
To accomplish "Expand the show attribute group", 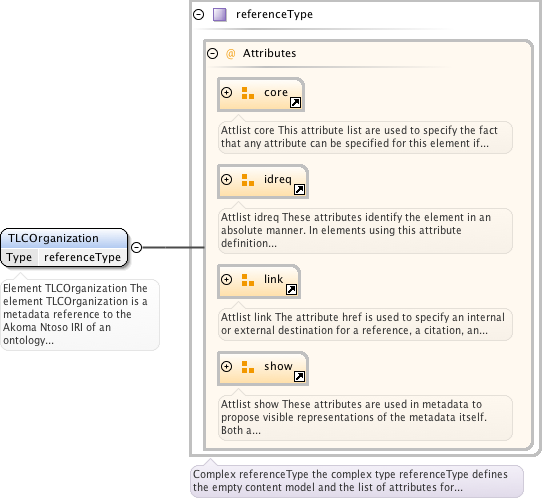I will [x=226, y=367].
